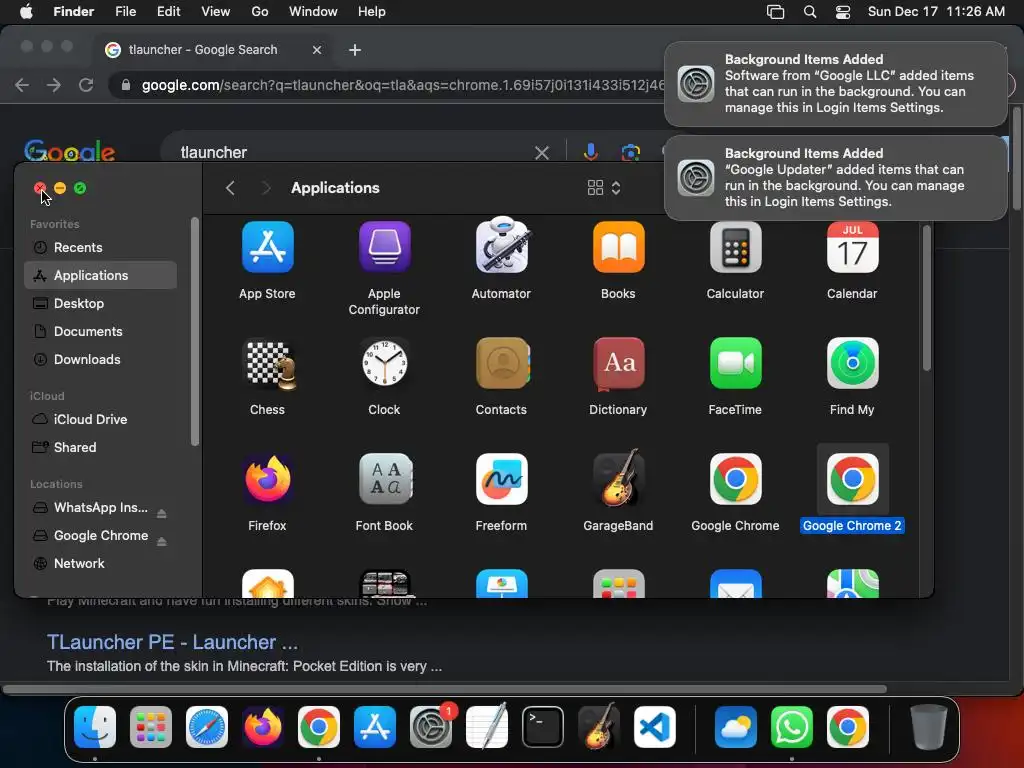Select the Google Chrome 2 app icon
Screen dimensions: 1024x768
point(852,479)
